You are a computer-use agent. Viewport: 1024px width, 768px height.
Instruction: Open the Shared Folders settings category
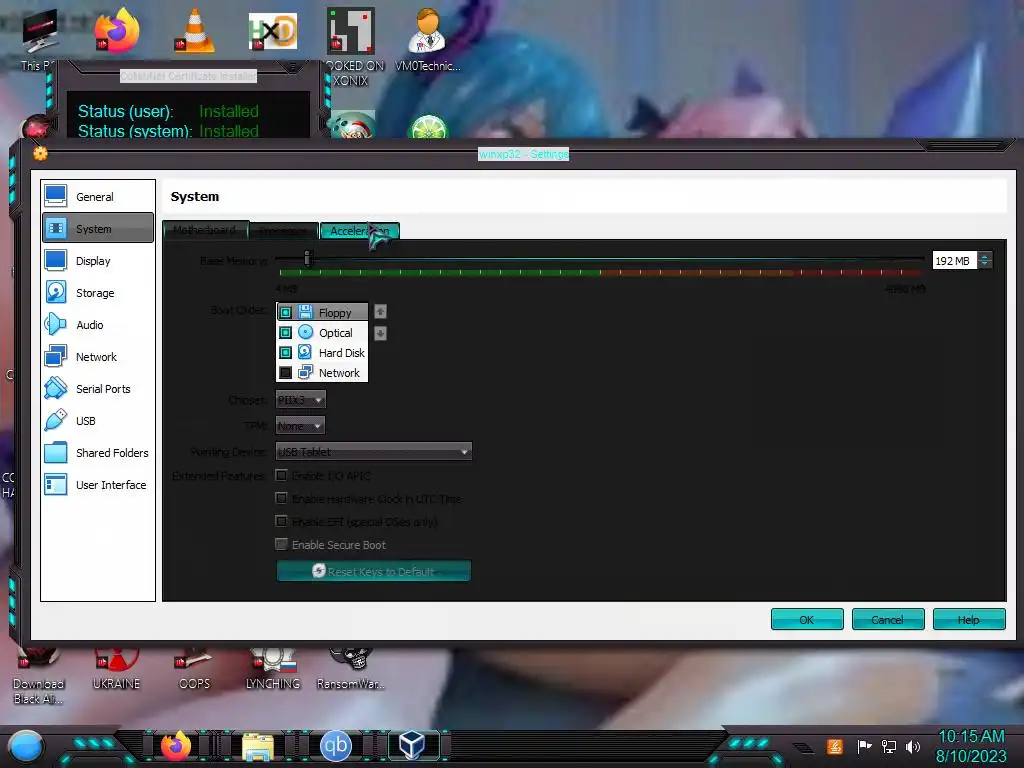(x=98, y=453)
